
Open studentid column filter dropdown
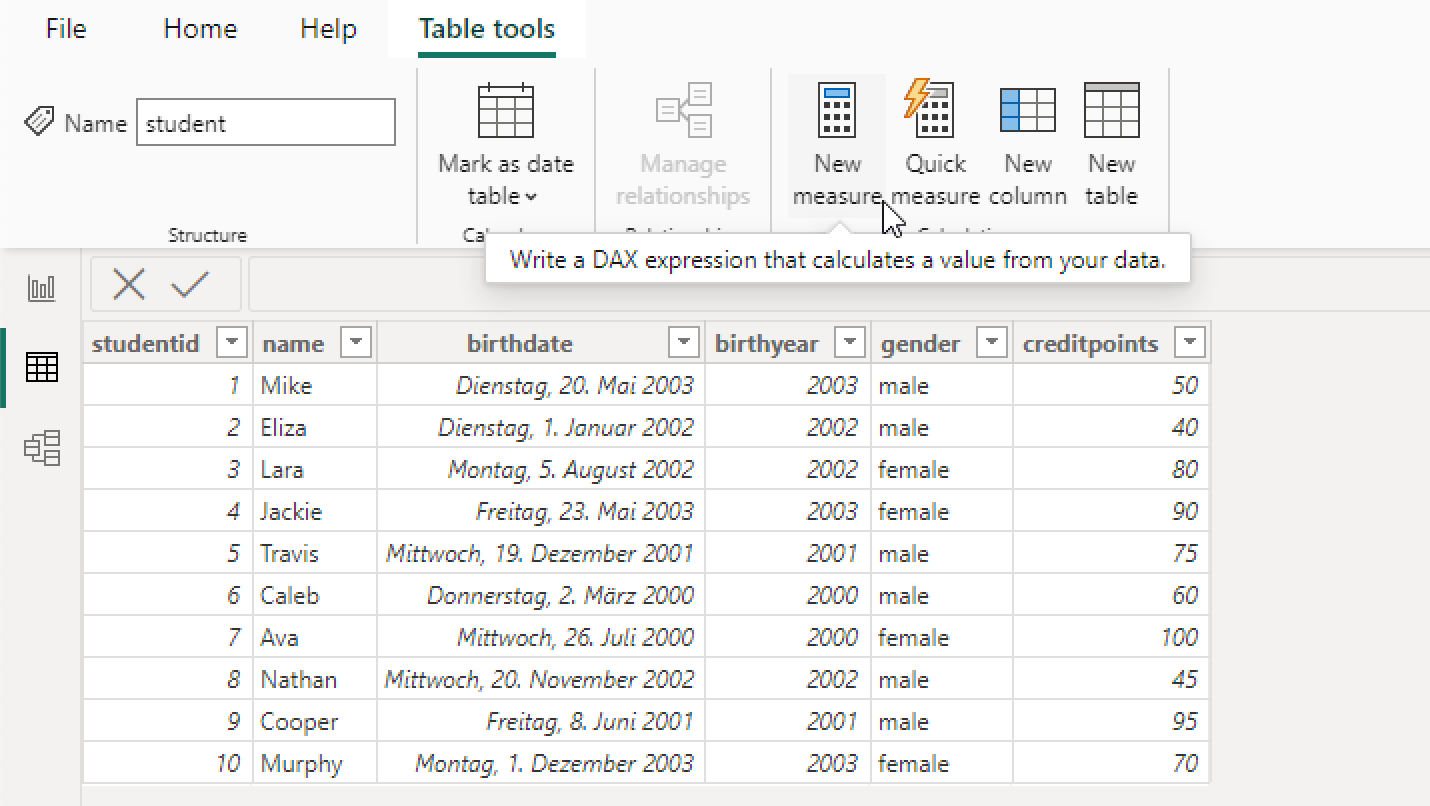[x=232, y=343]
